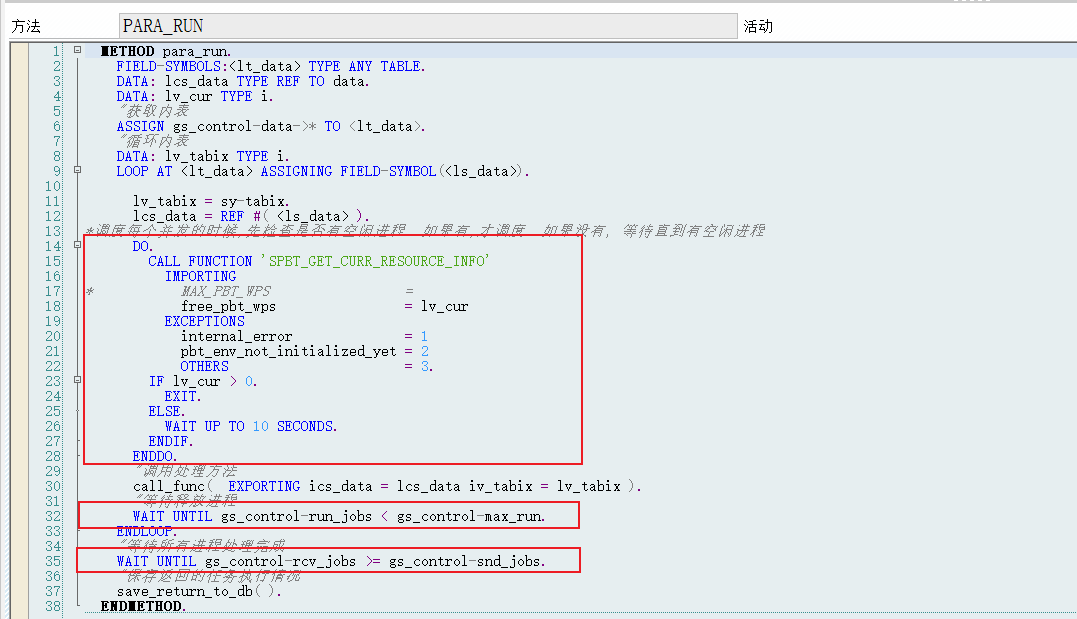Click the DO. statement
The image size is (1077, 619).
coord(142,247)
